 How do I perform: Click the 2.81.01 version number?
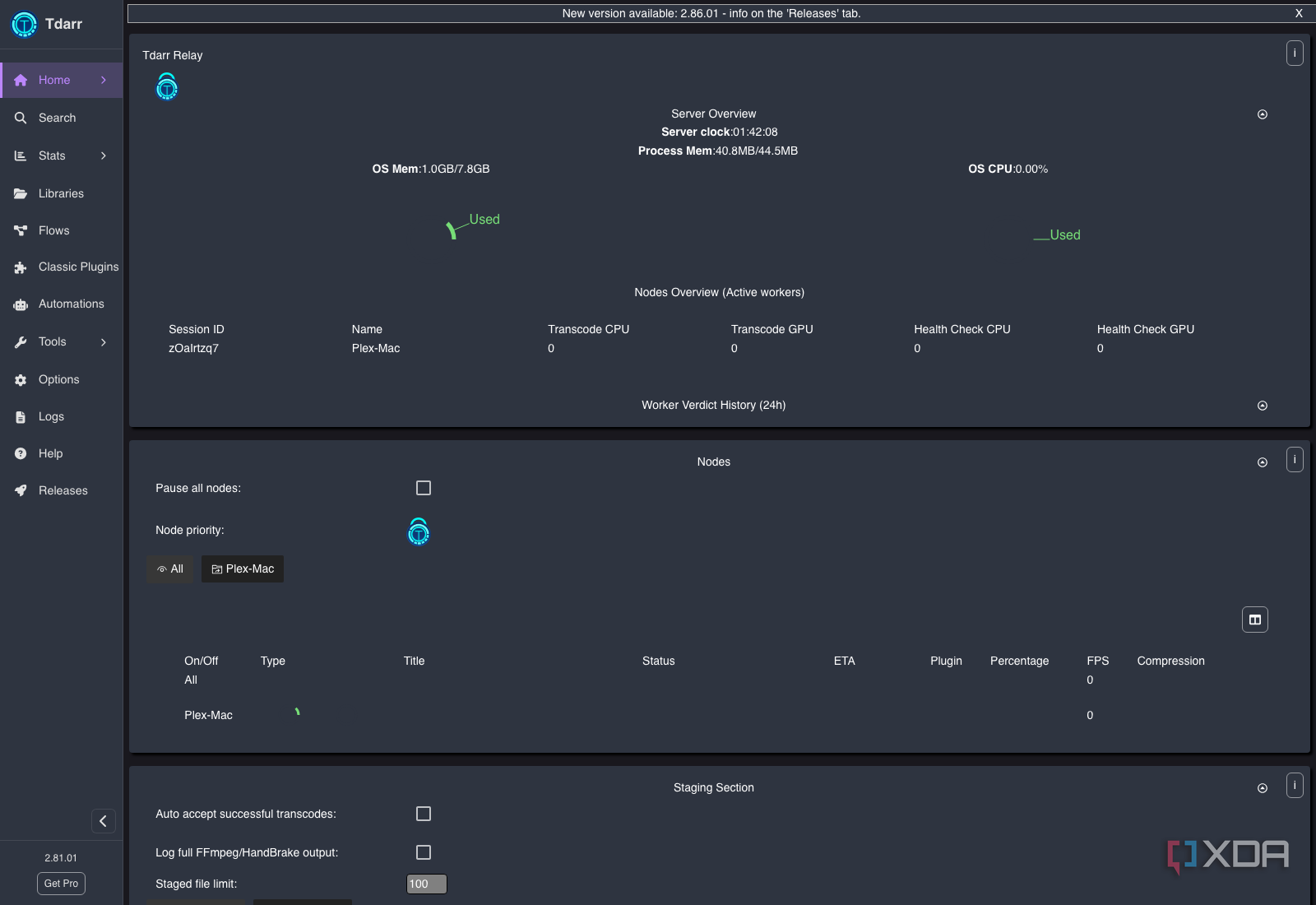click(61, 857)
